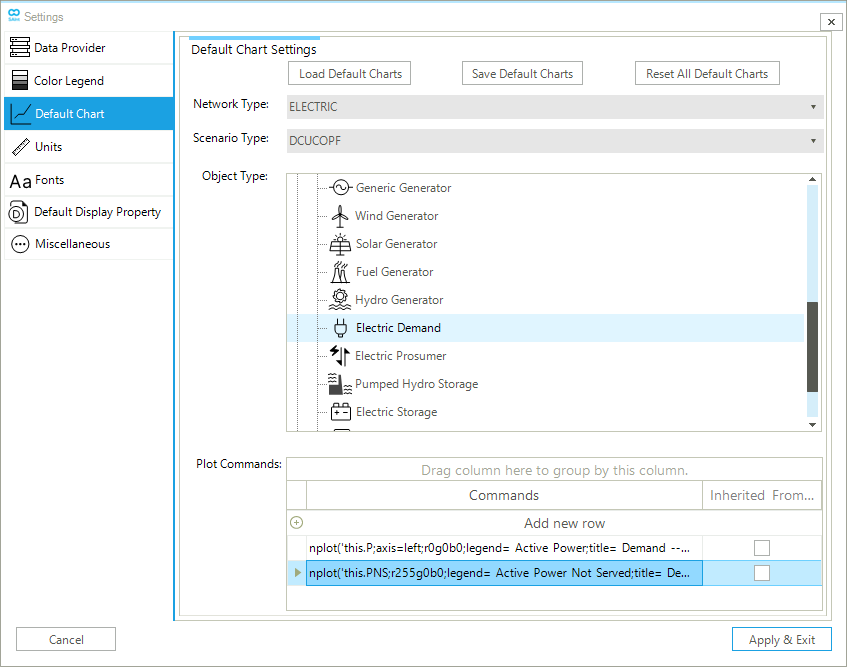Select the Electric Prosumer icon

pos(340,356)
